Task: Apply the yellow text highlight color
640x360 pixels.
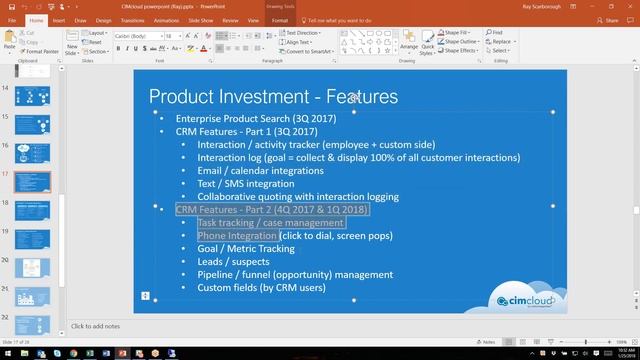Action: 190,49
